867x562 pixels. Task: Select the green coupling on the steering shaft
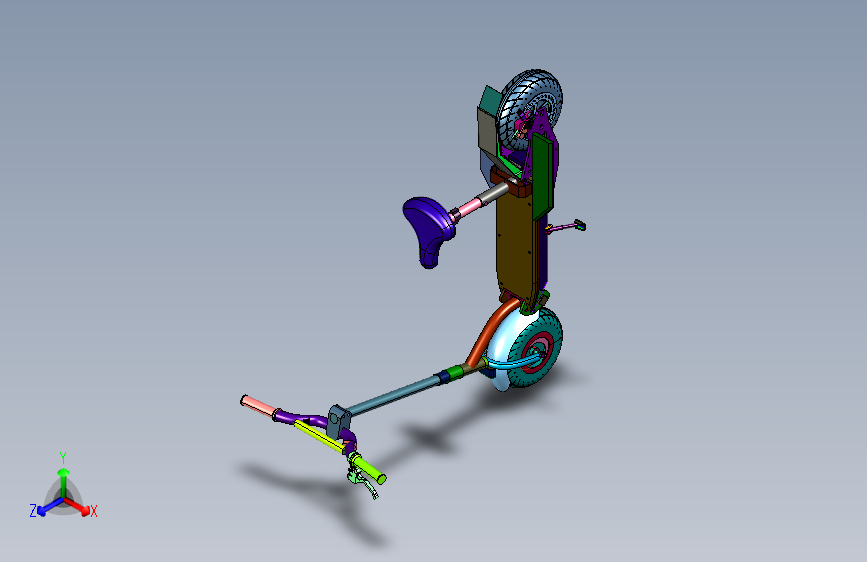tap(457, 372)
